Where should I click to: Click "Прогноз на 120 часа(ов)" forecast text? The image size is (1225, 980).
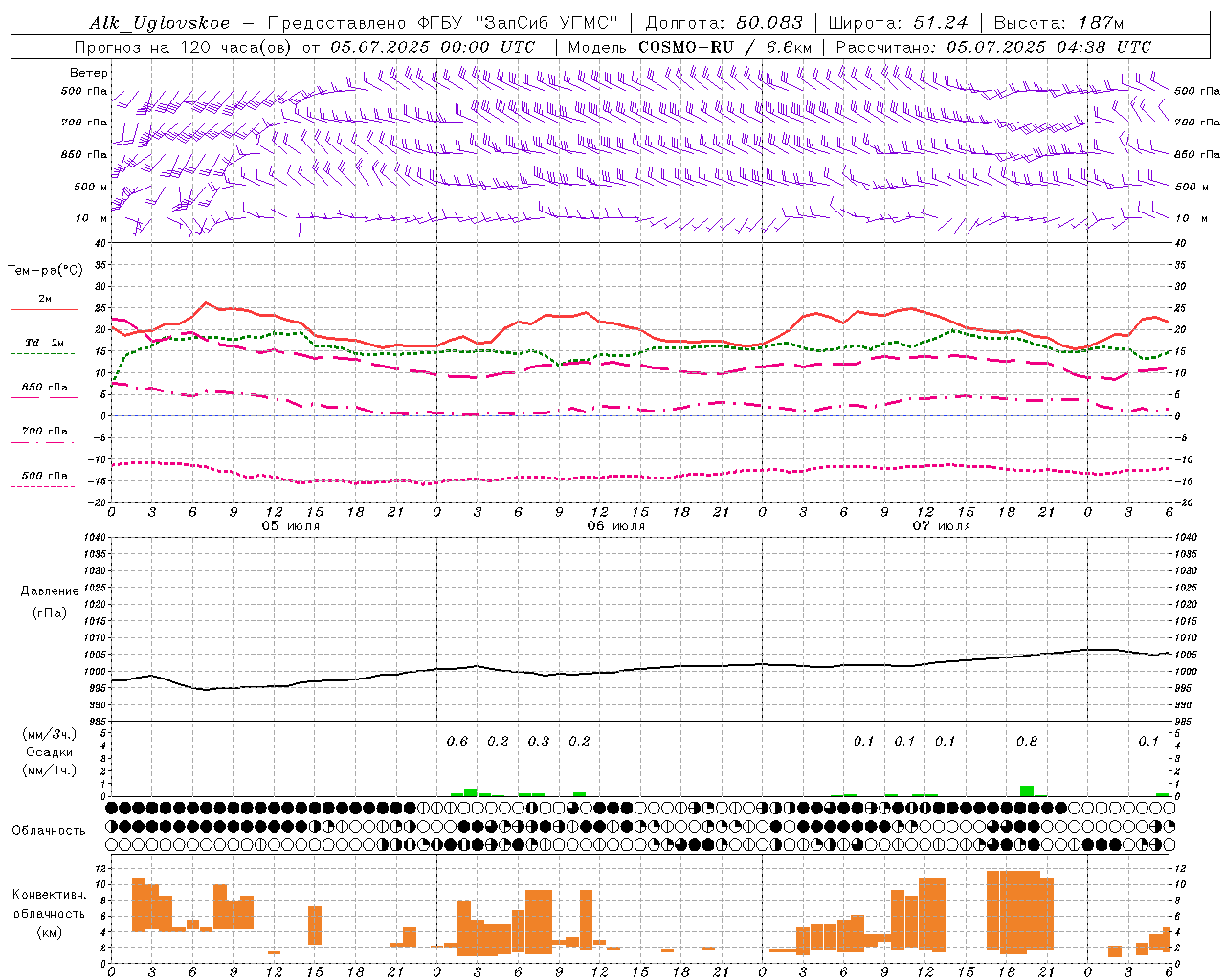click(184, 47)
